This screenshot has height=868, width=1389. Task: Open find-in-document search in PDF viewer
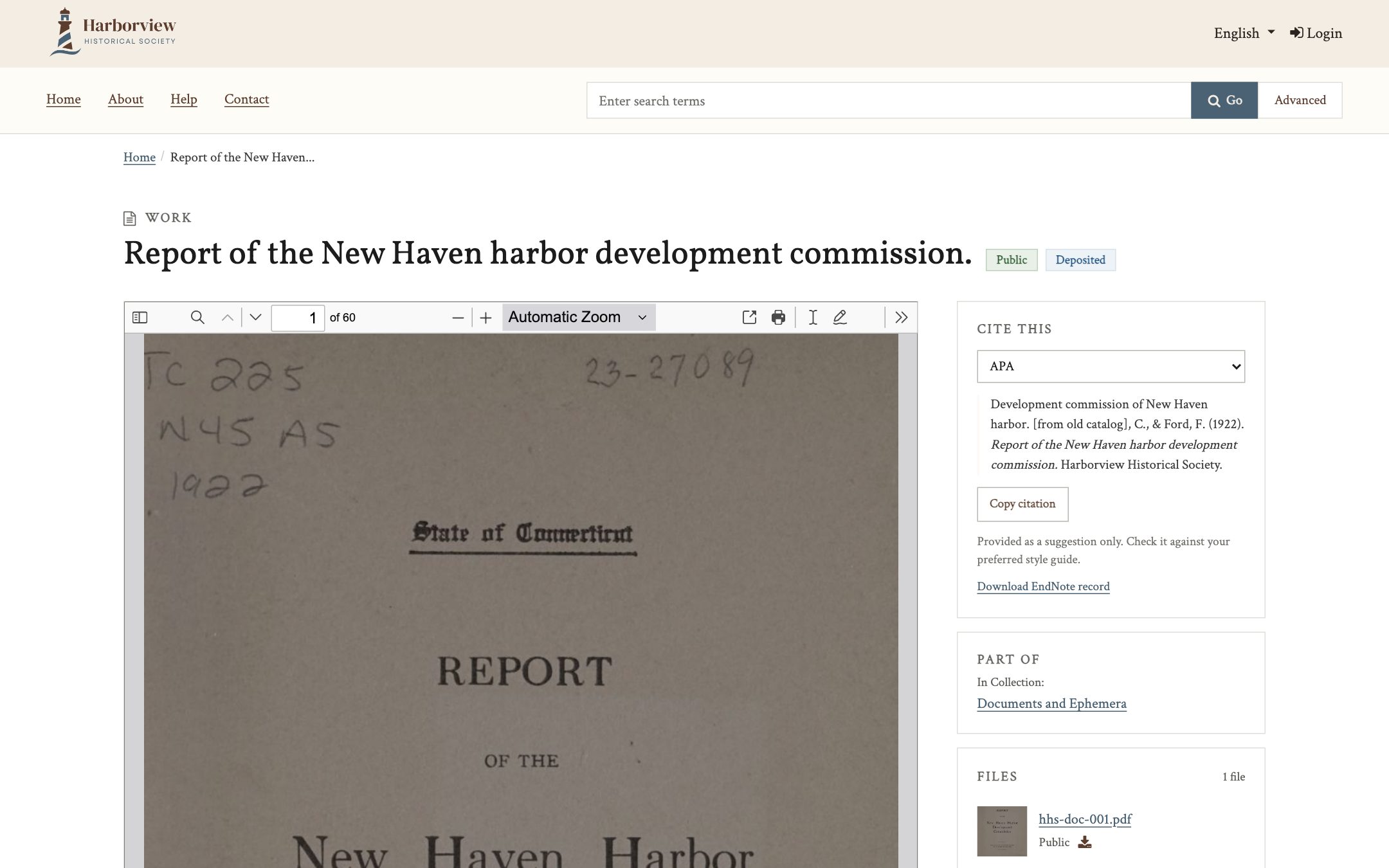[197, 318]
